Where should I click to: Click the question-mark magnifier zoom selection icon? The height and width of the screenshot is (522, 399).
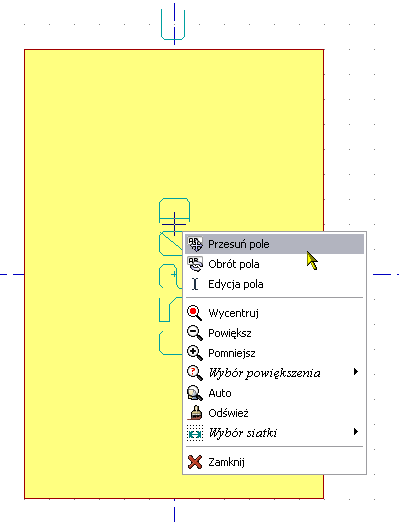point(195,373)
